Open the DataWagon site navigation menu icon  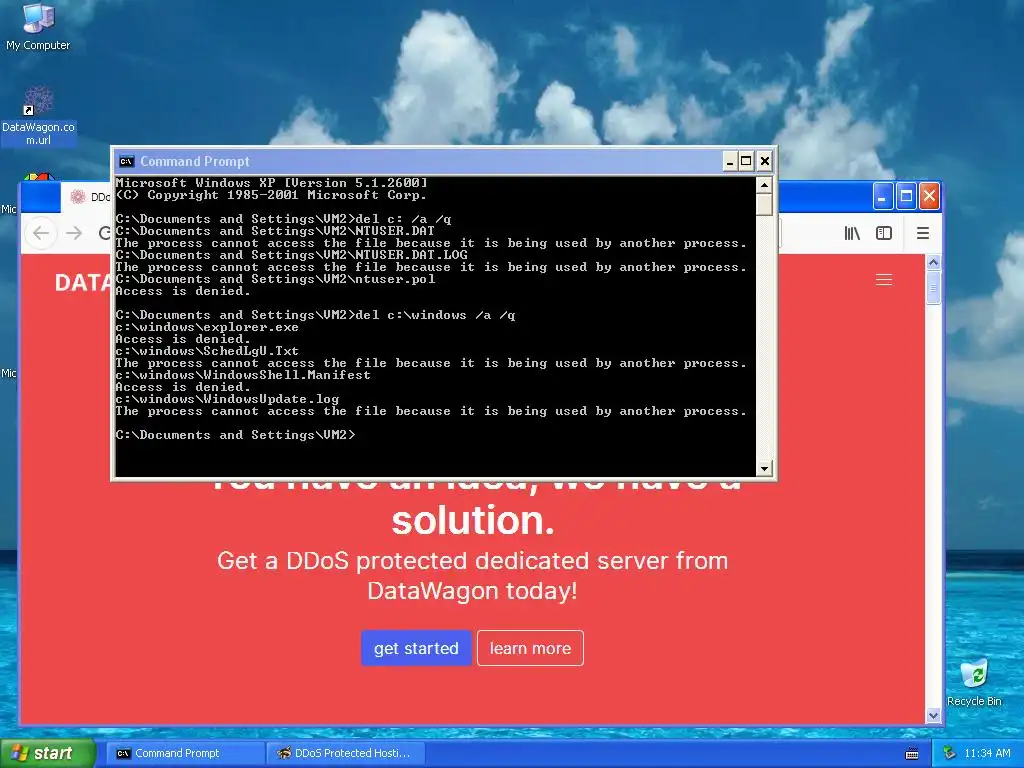884,280
